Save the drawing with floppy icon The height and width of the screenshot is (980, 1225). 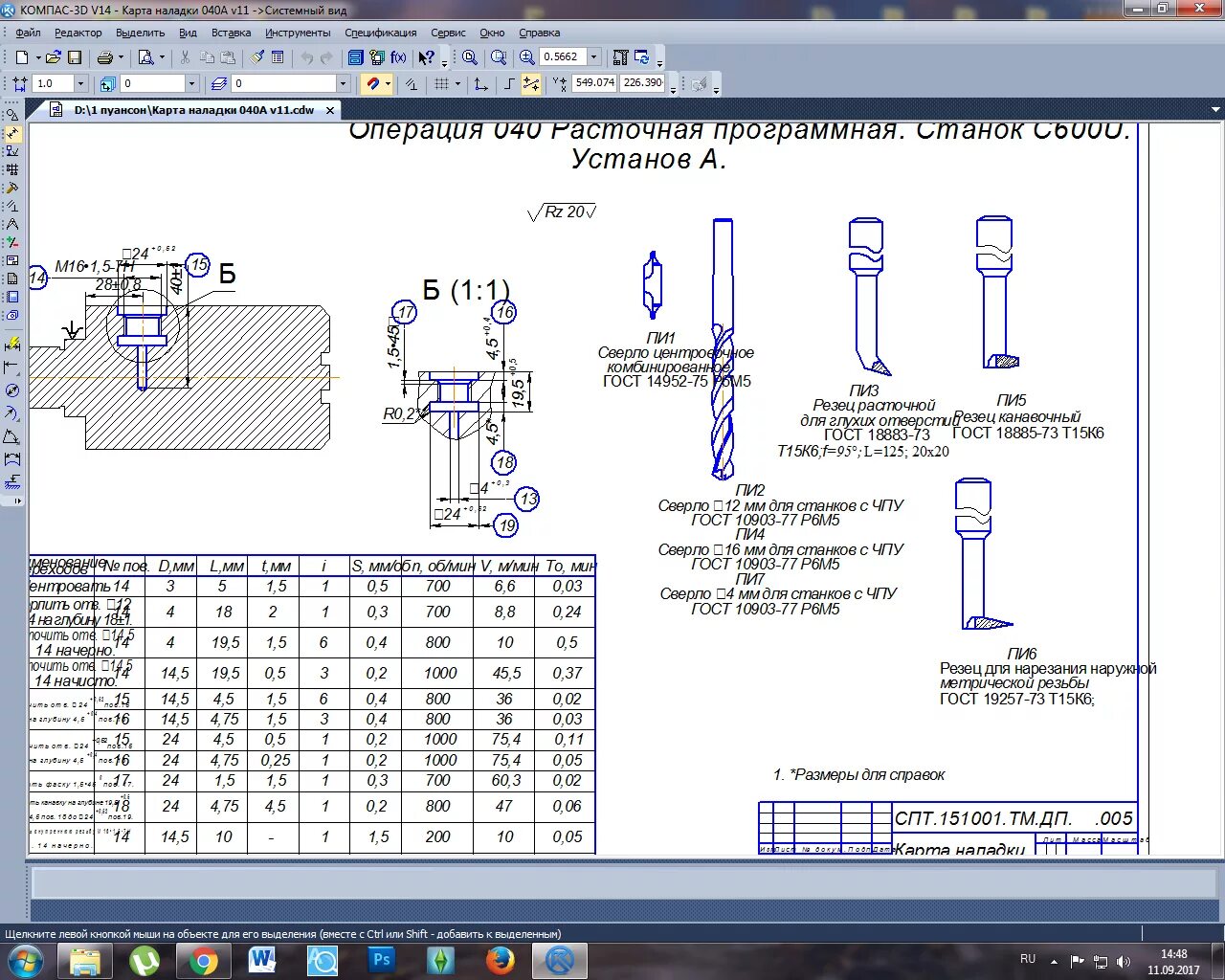click(75, 57)
